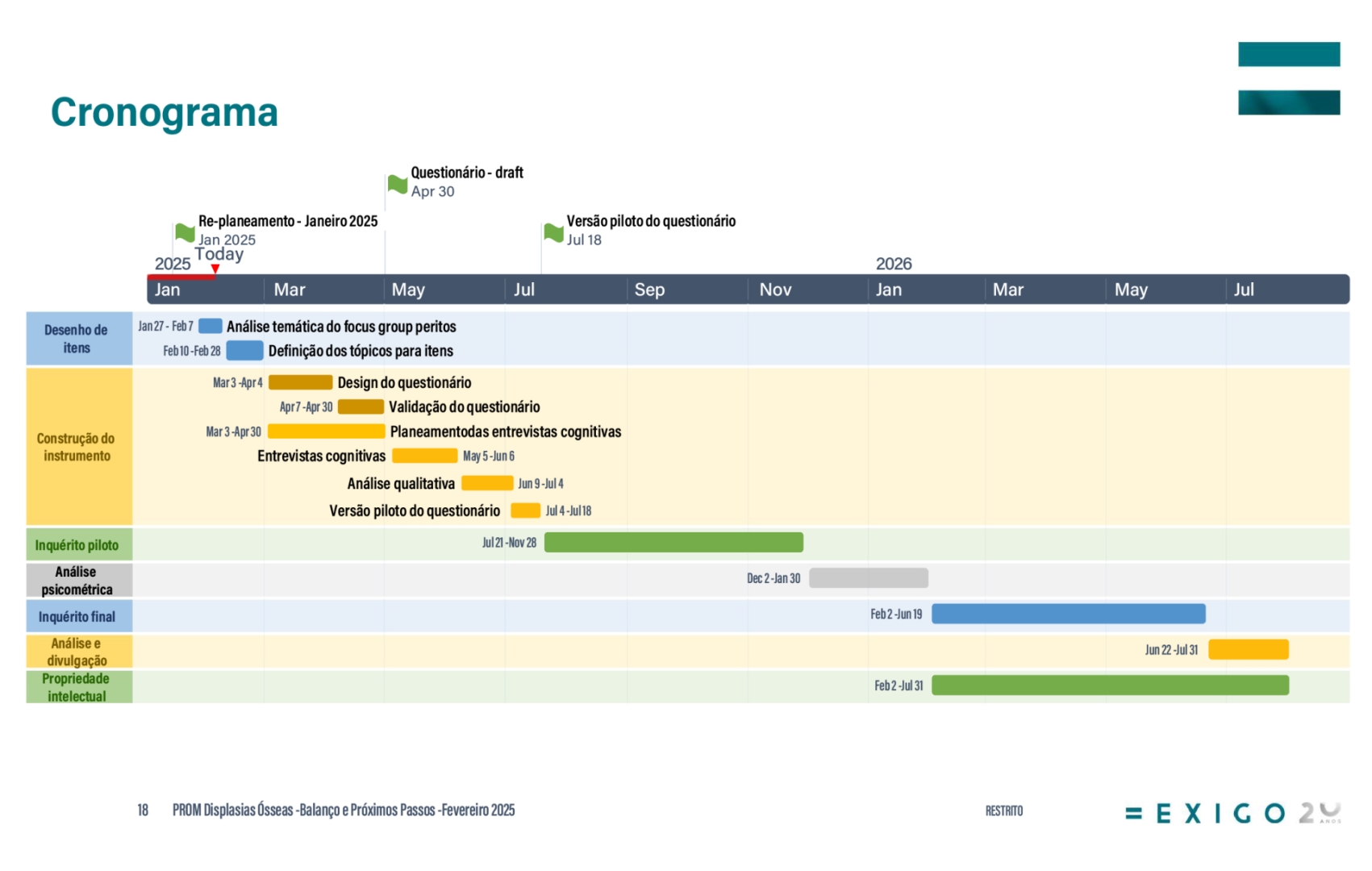Select the blue bar for Definição dos tópicos
The image size is (1372, 871).
244,350
